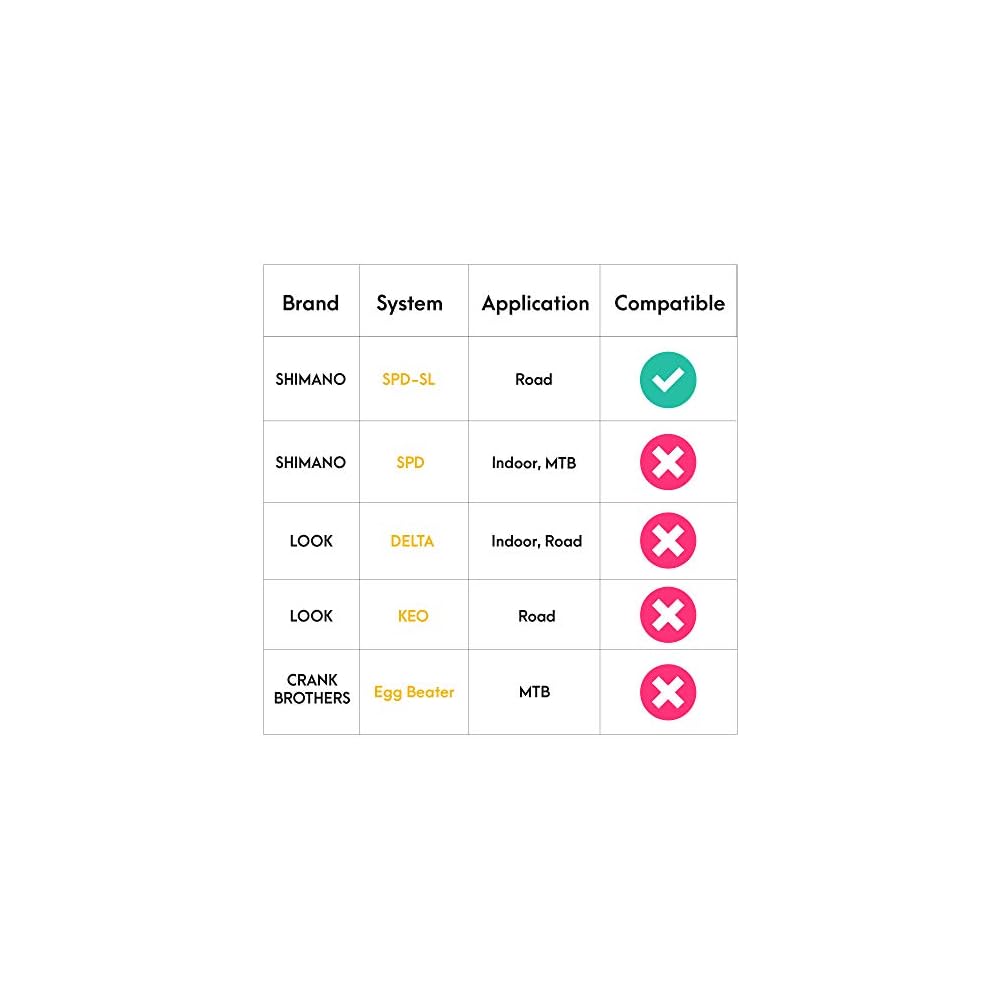Select the Brand column header
The width and height of the screenshot is (1000, 1000).
coord(310,303)
